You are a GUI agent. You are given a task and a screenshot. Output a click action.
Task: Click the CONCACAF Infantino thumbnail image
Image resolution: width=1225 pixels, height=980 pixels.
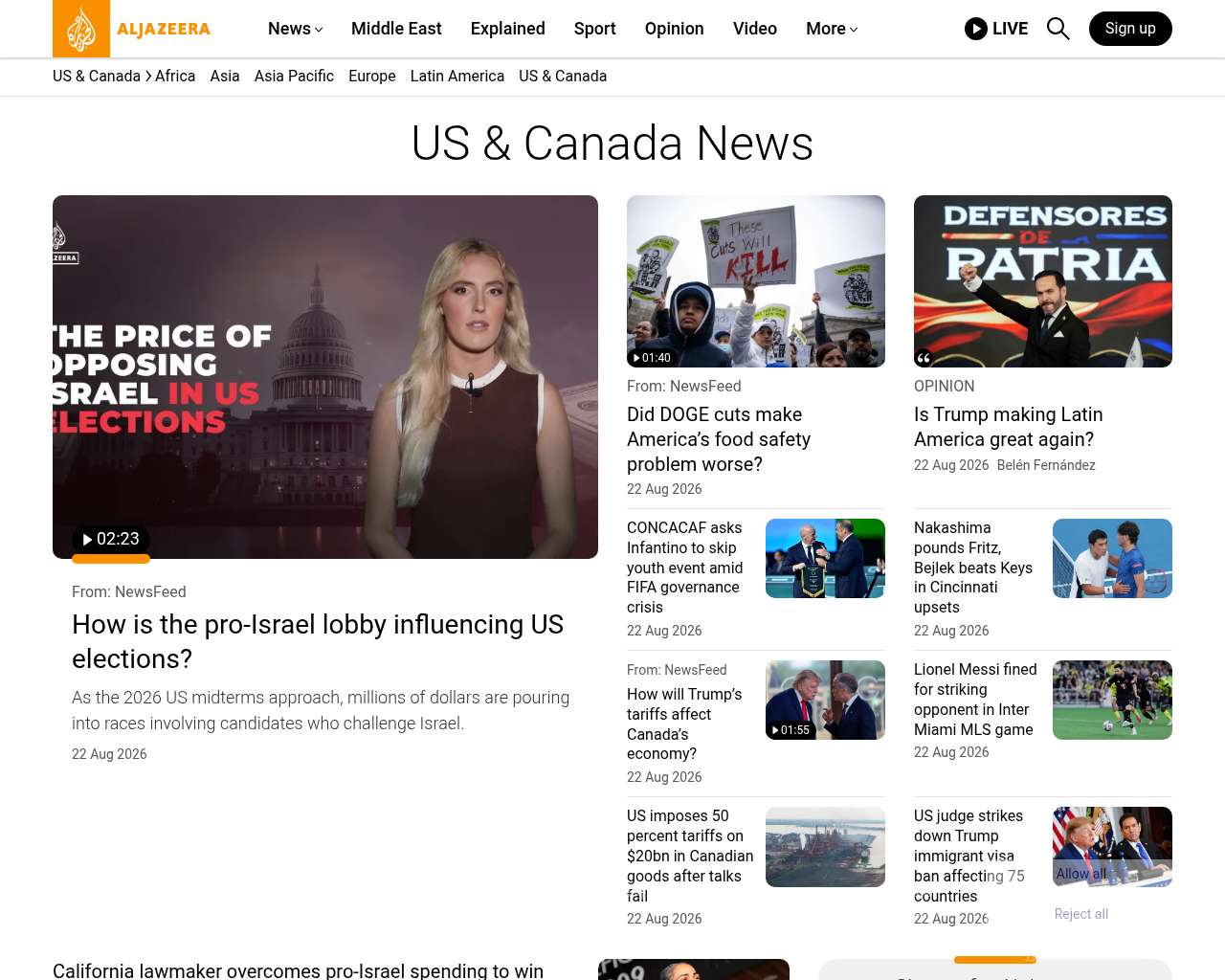tap(825, 558)
